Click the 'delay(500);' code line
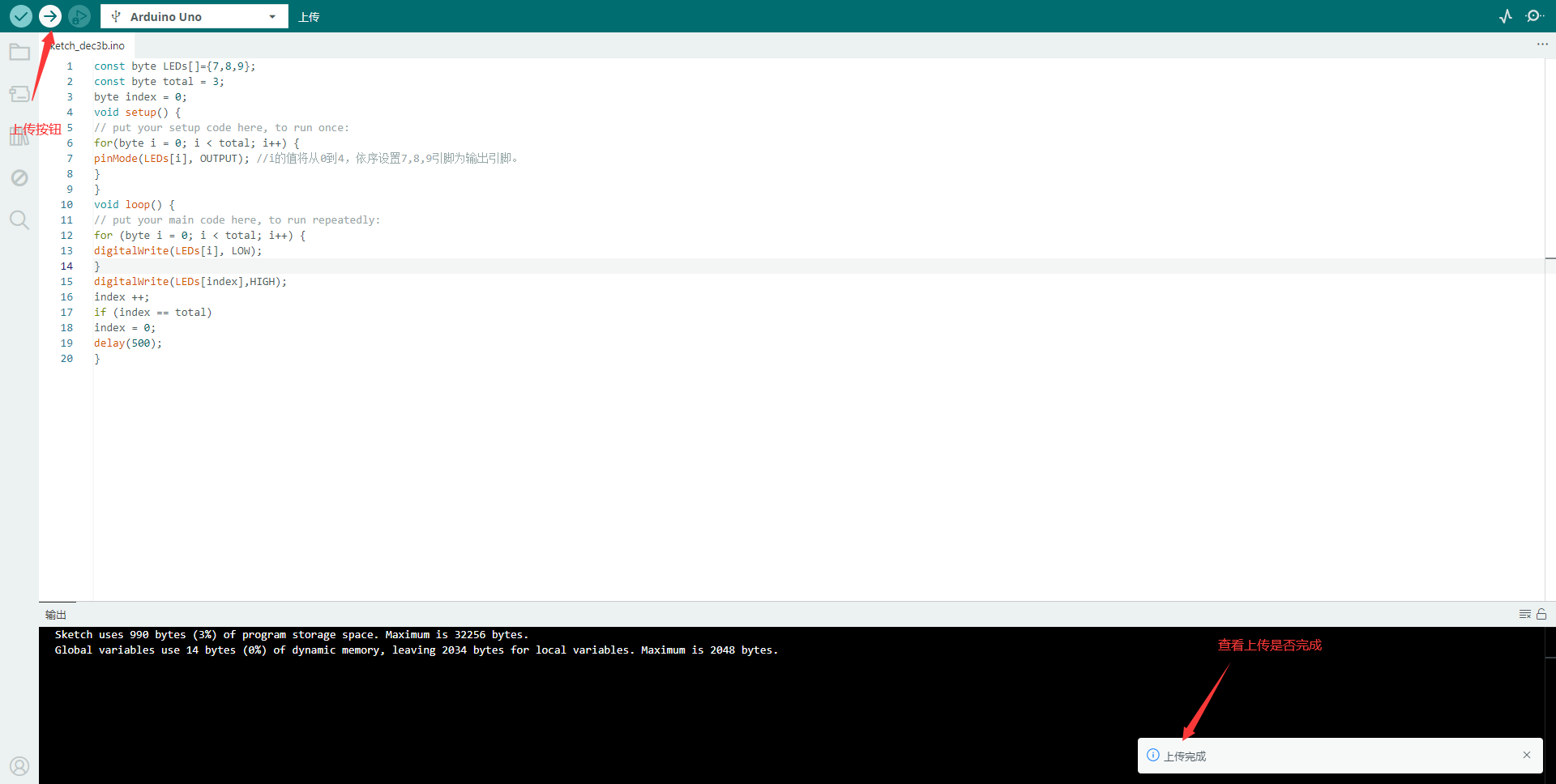 click(128, 343)
